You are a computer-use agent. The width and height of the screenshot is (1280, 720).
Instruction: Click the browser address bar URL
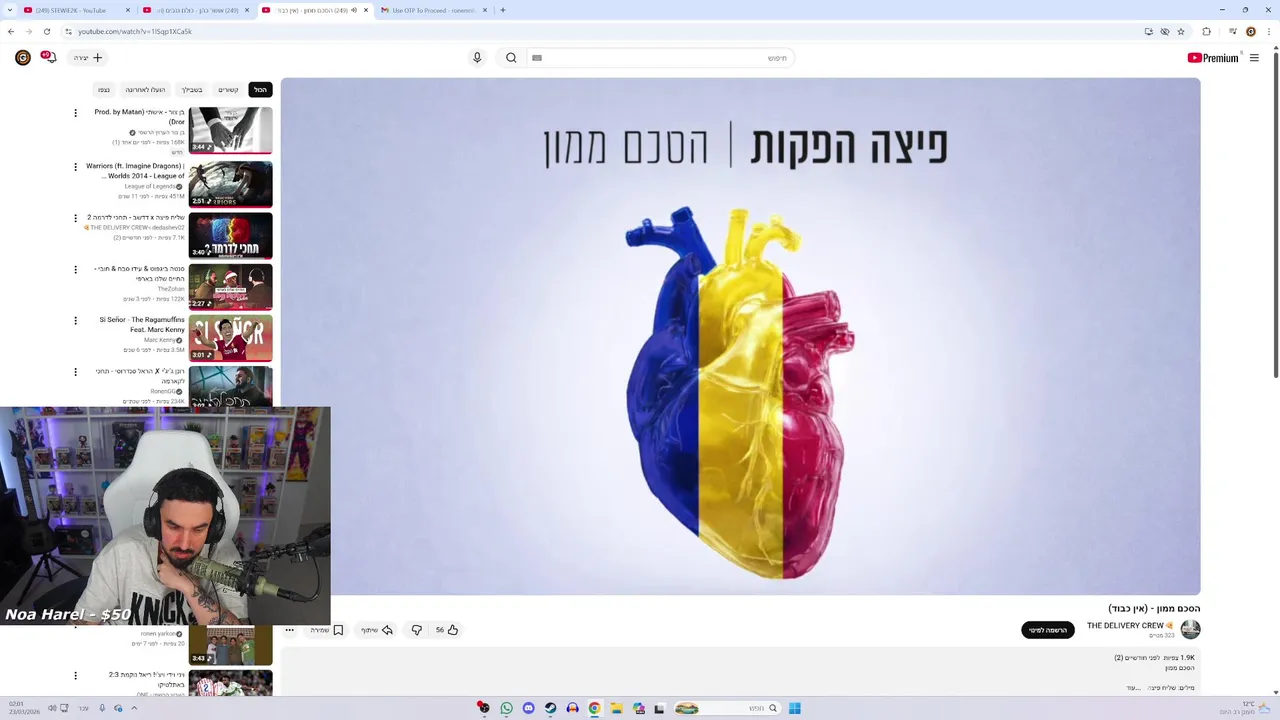click(134, 31)
